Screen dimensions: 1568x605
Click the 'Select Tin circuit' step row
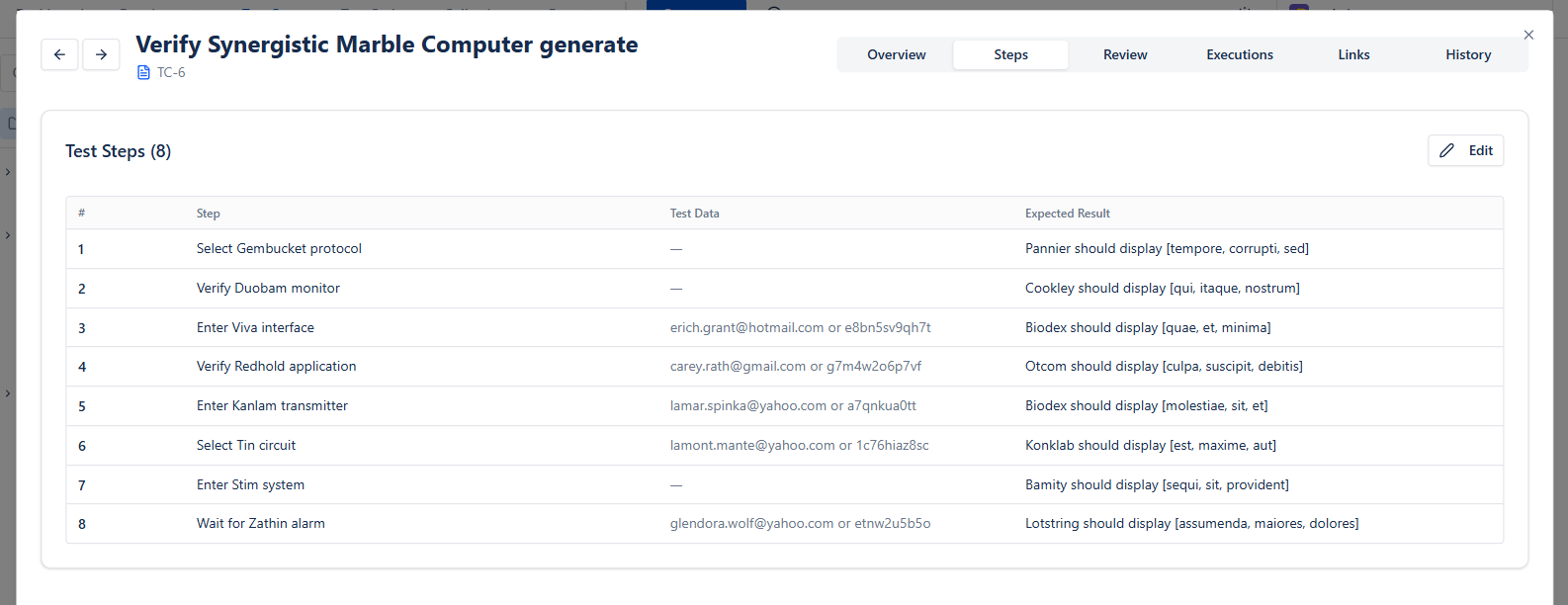pyautogui.click(x=246, y=446)
